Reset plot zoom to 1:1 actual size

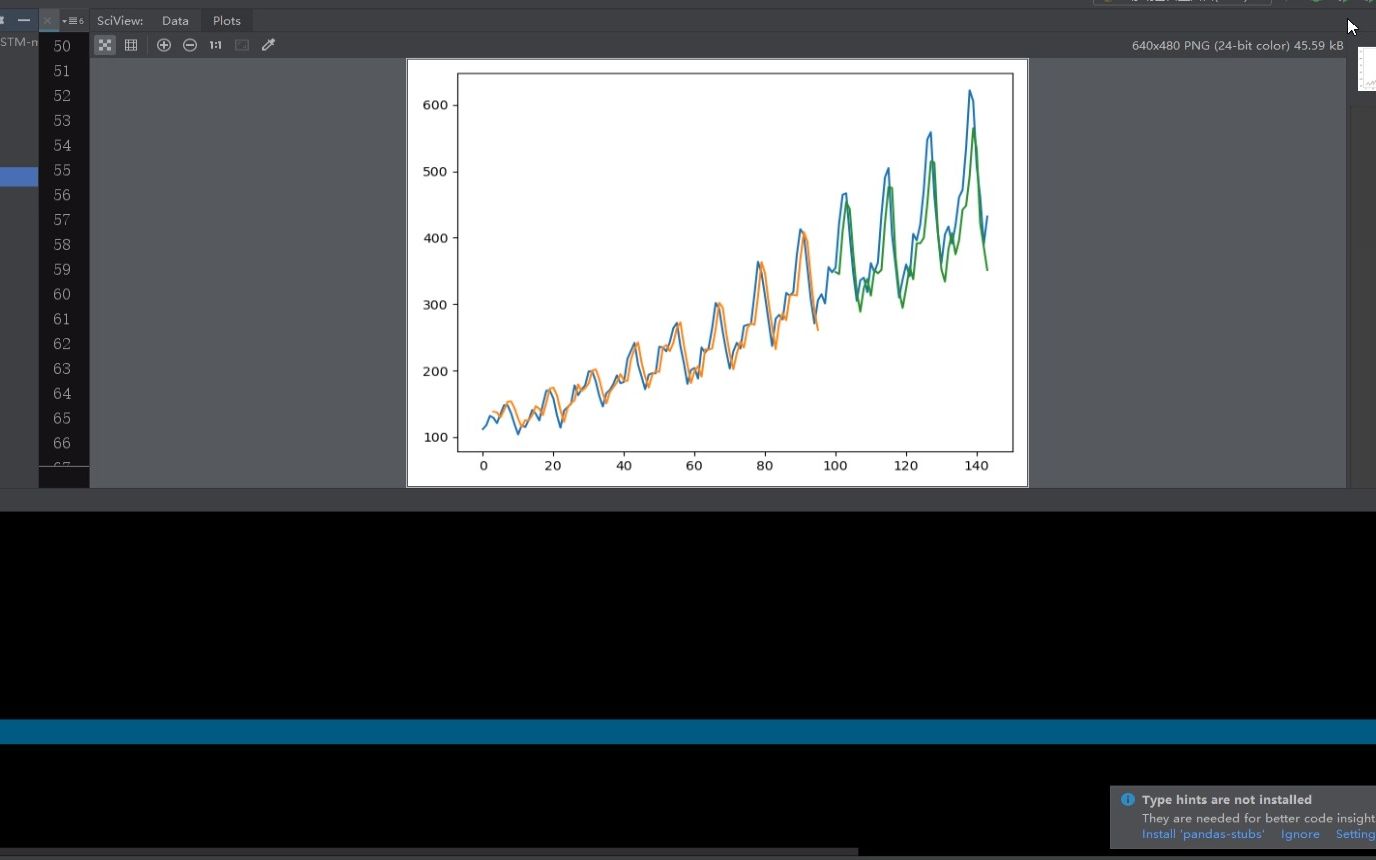pos(216,45)
